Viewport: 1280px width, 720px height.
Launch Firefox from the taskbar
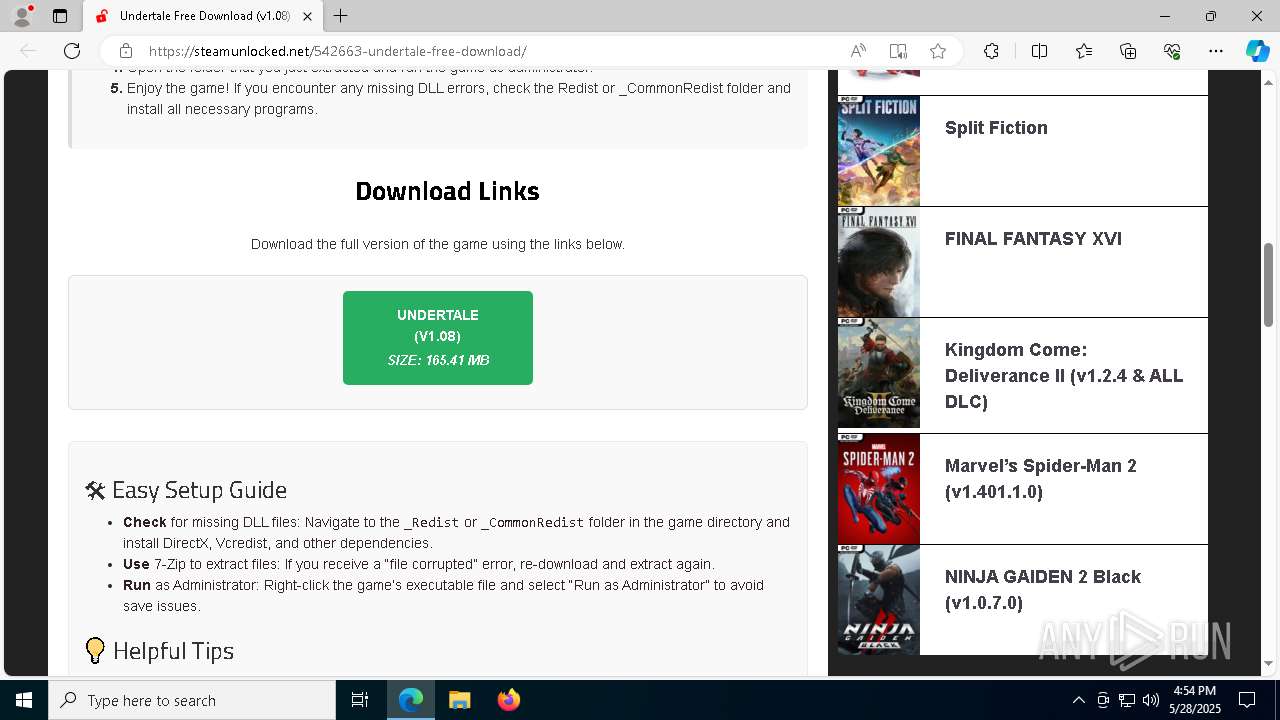click(x=508, y=700)
